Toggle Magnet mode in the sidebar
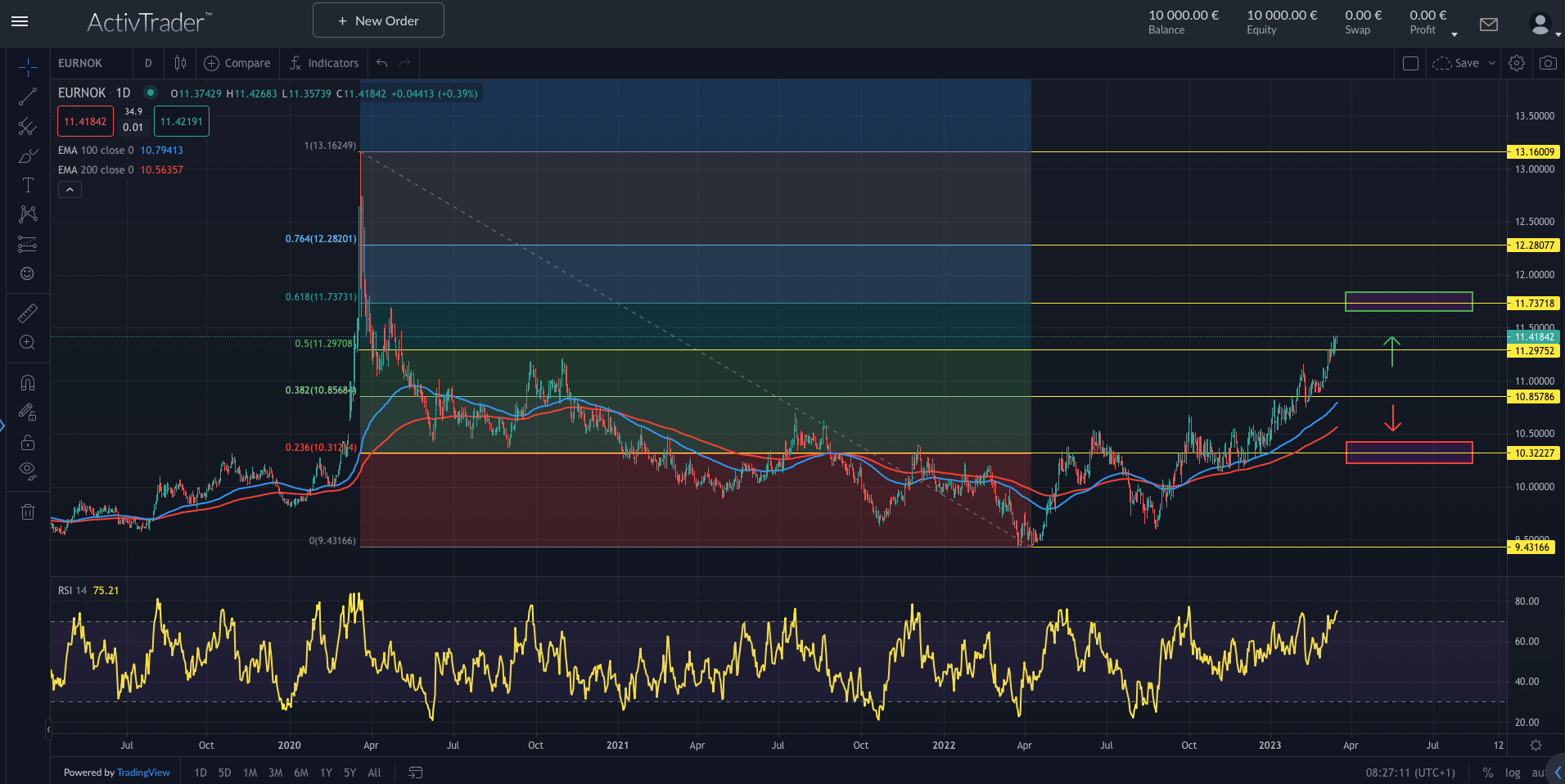This screenshot has height=784, width=1565. click(28, 383)
